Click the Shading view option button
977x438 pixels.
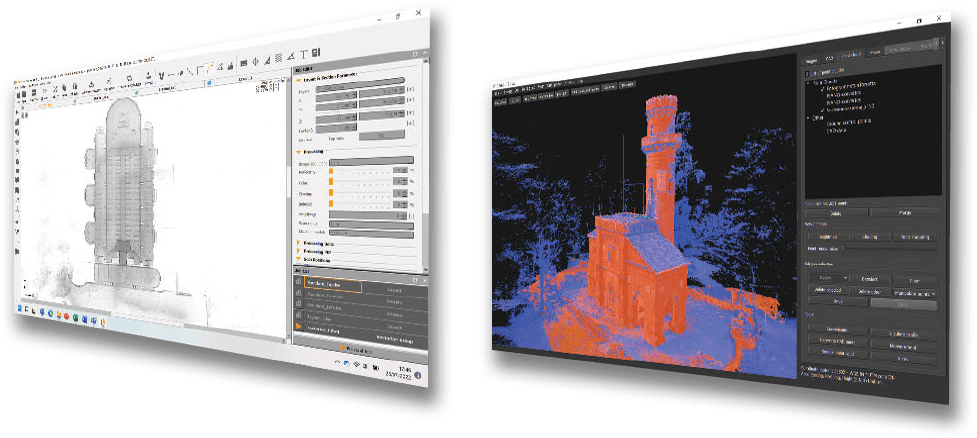(x=869, y=237)
